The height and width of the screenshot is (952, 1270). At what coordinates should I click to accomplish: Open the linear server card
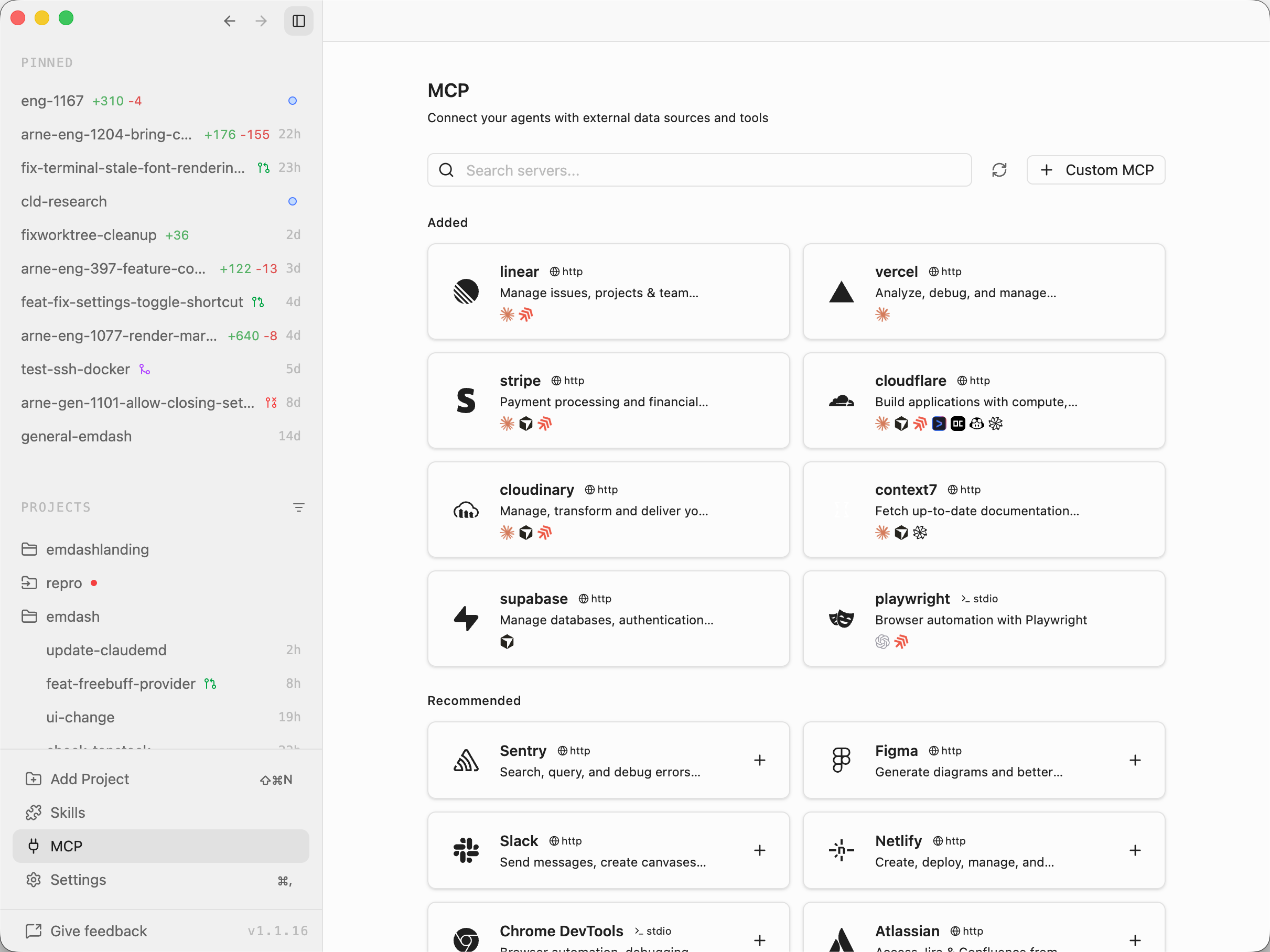(609, 291)
